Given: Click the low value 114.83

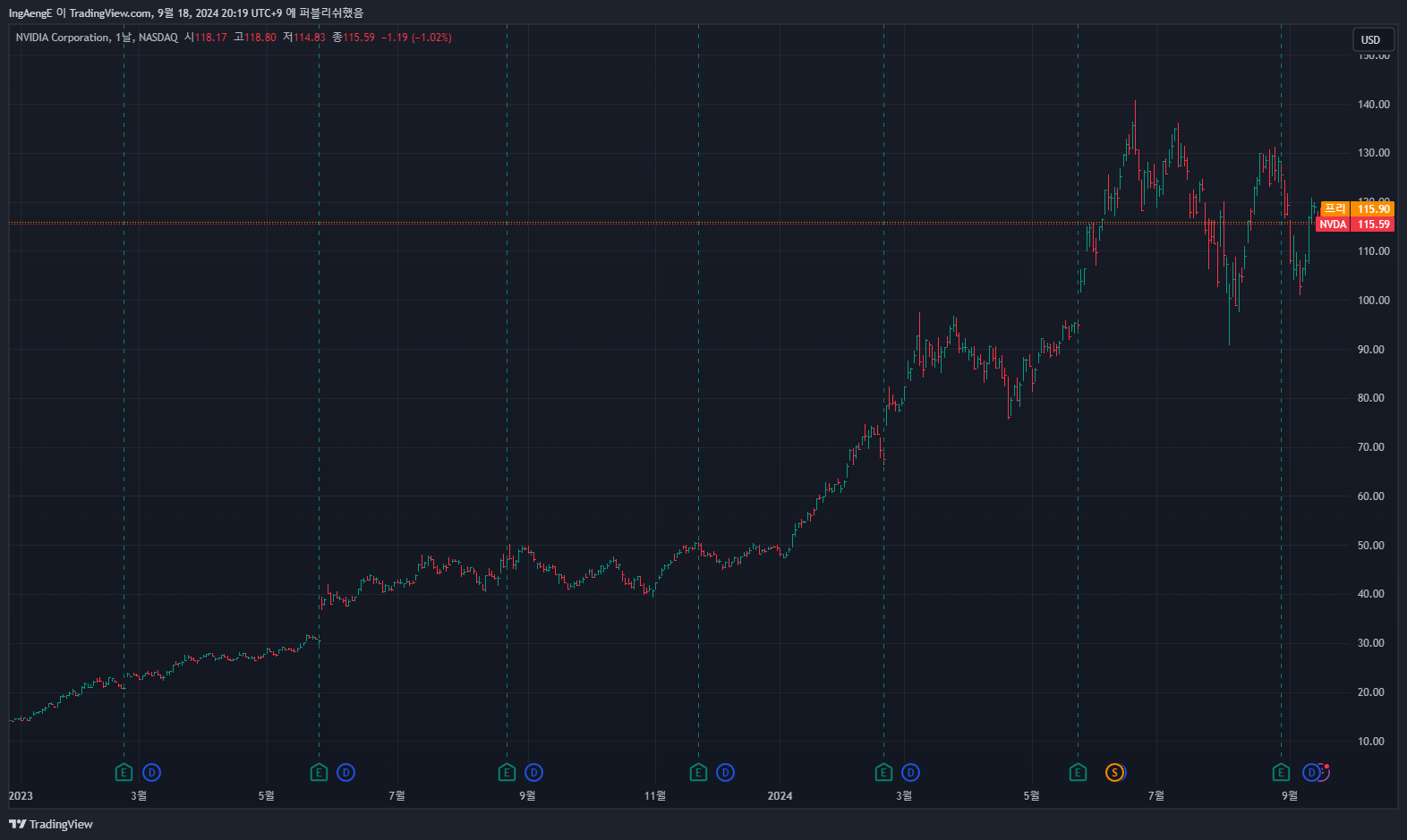Looking at the screenshot, I should (310, 38).
